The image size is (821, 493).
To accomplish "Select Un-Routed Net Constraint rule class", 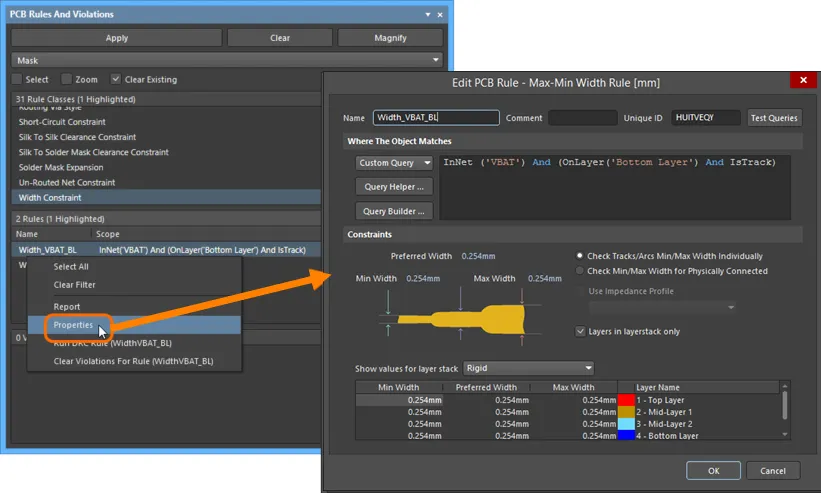I will pyautogui.click(x=66, y=183).
